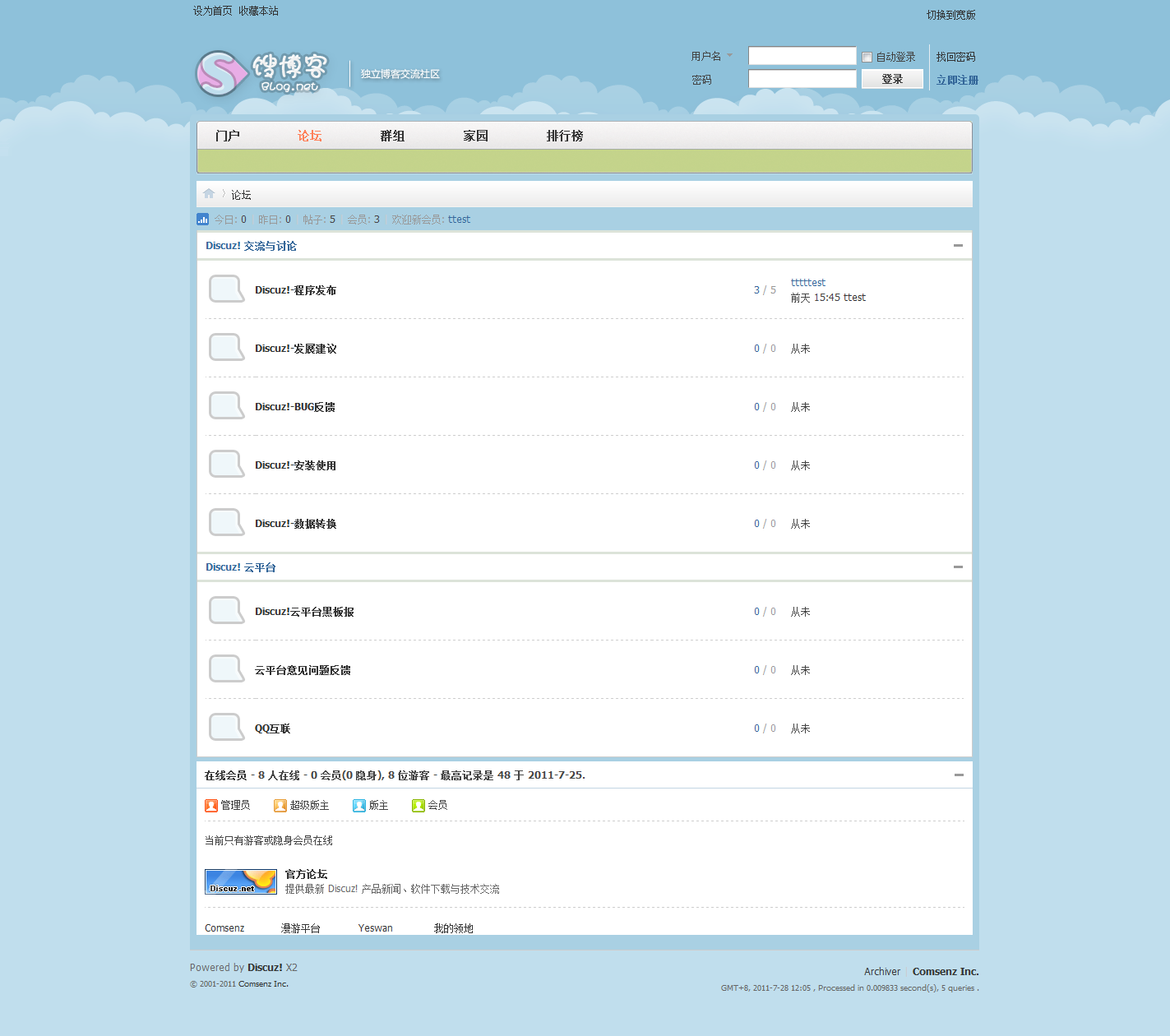Viewport: 1170px width, 1036px height.
Task: Open the Discuz!-数据转换 forum
Action: coord(296,524)
